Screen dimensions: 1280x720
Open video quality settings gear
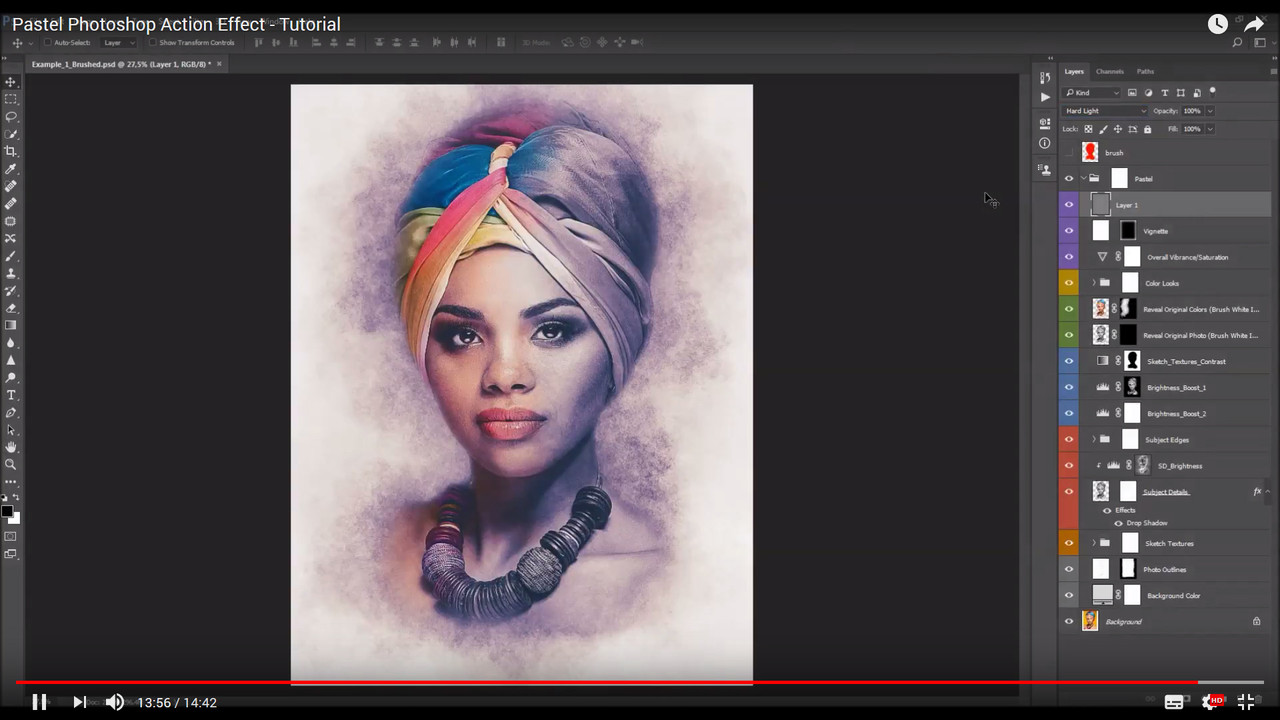[1211, 702]
